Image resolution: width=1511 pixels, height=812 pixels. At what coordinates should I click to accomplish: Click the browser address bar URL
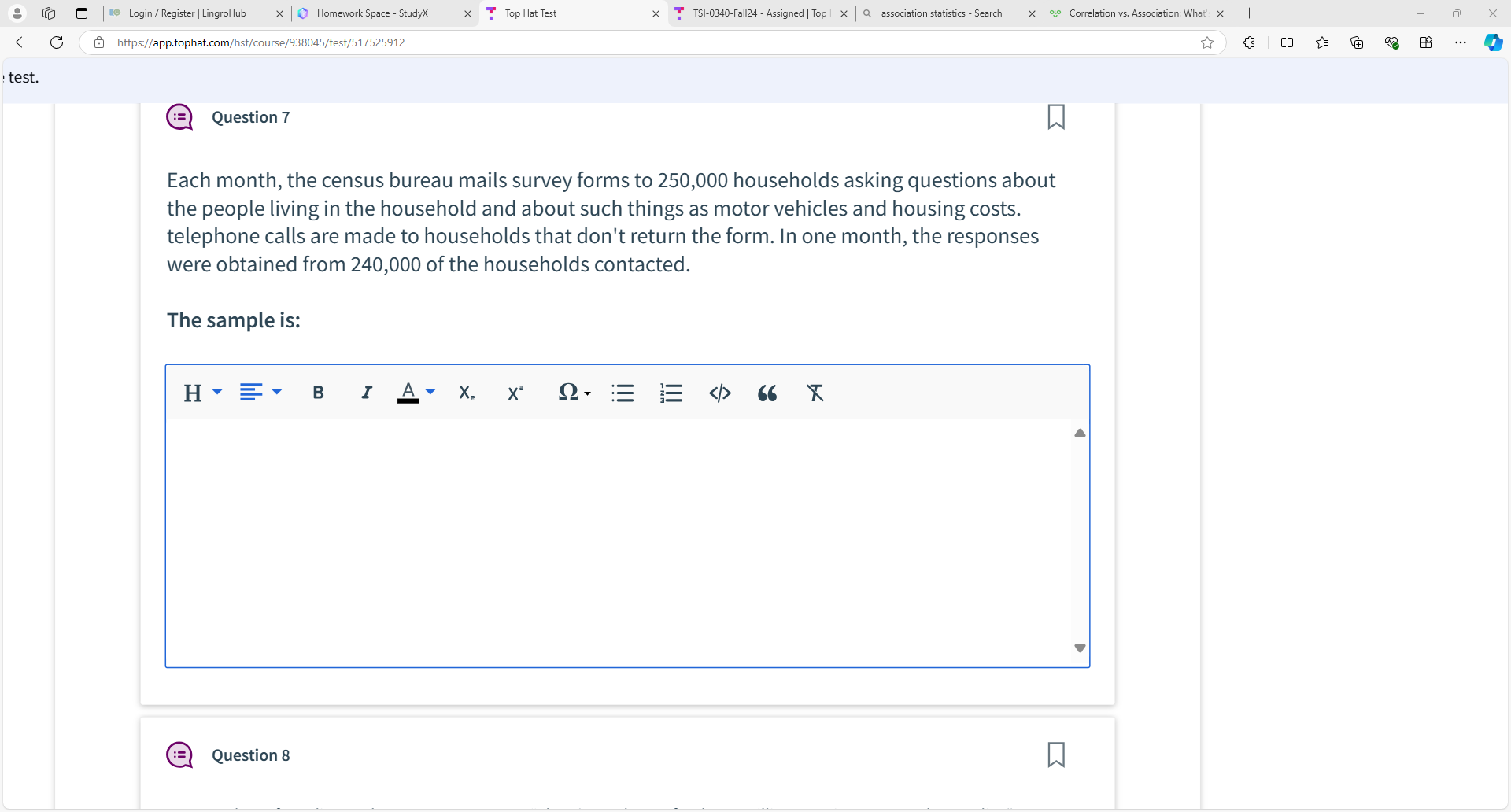pyautogui.click(x=260, y=42)
